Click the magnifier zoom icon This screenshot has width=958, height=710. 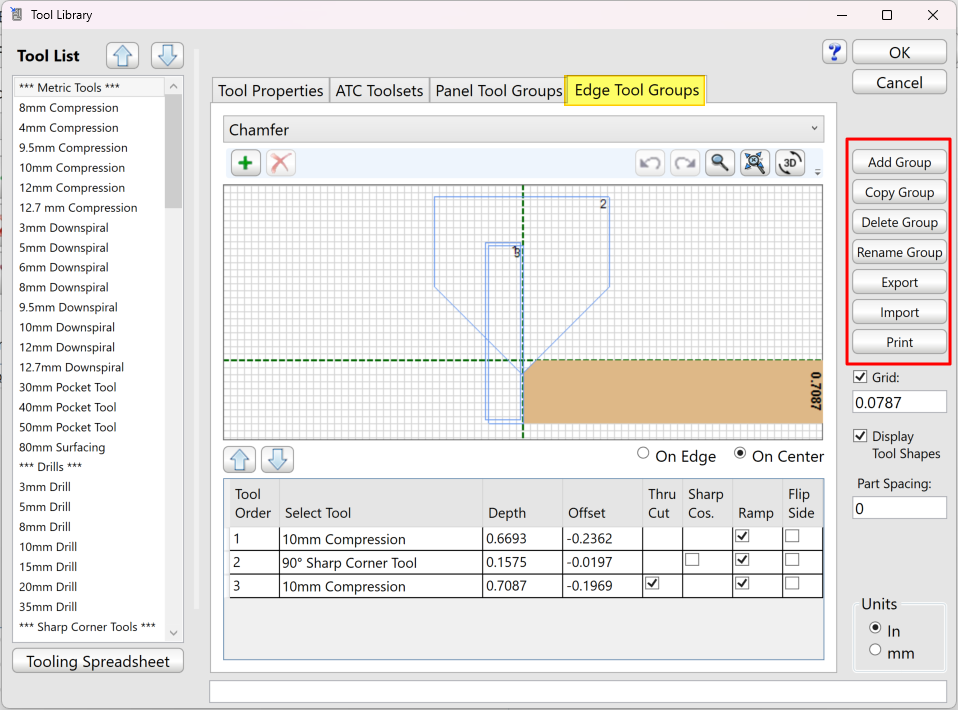click(719, 163)
